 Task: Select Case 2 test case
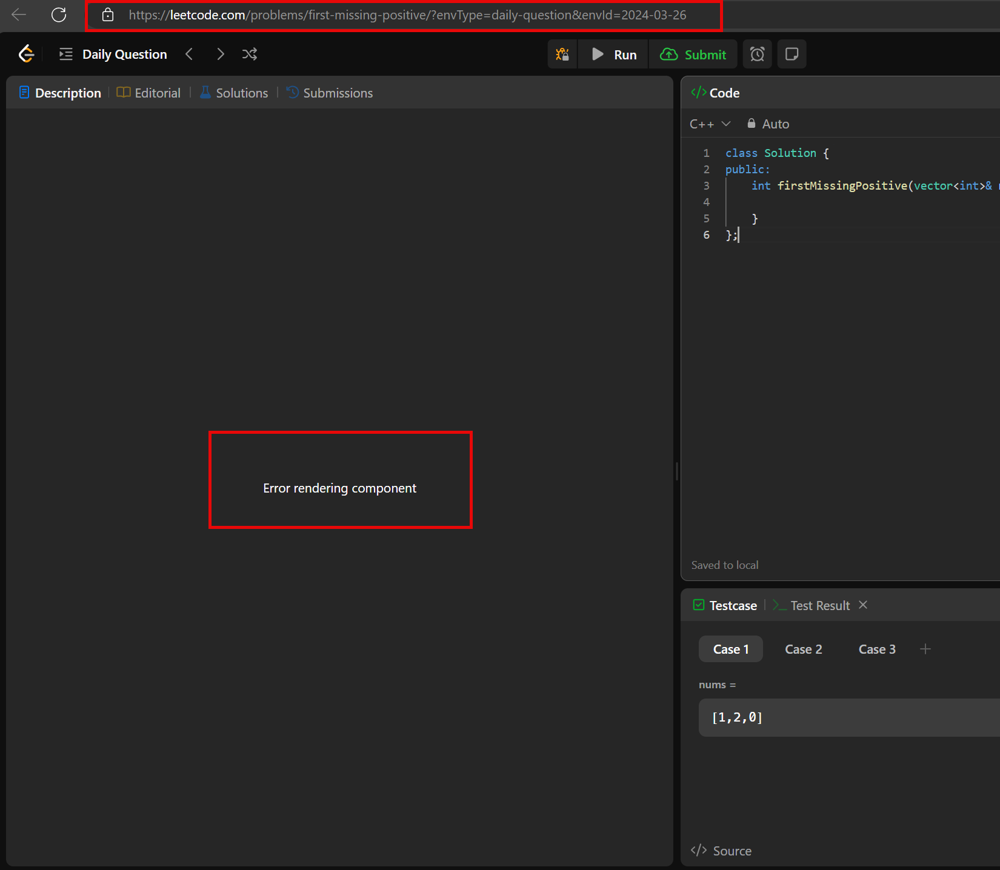tap(803, 649)
